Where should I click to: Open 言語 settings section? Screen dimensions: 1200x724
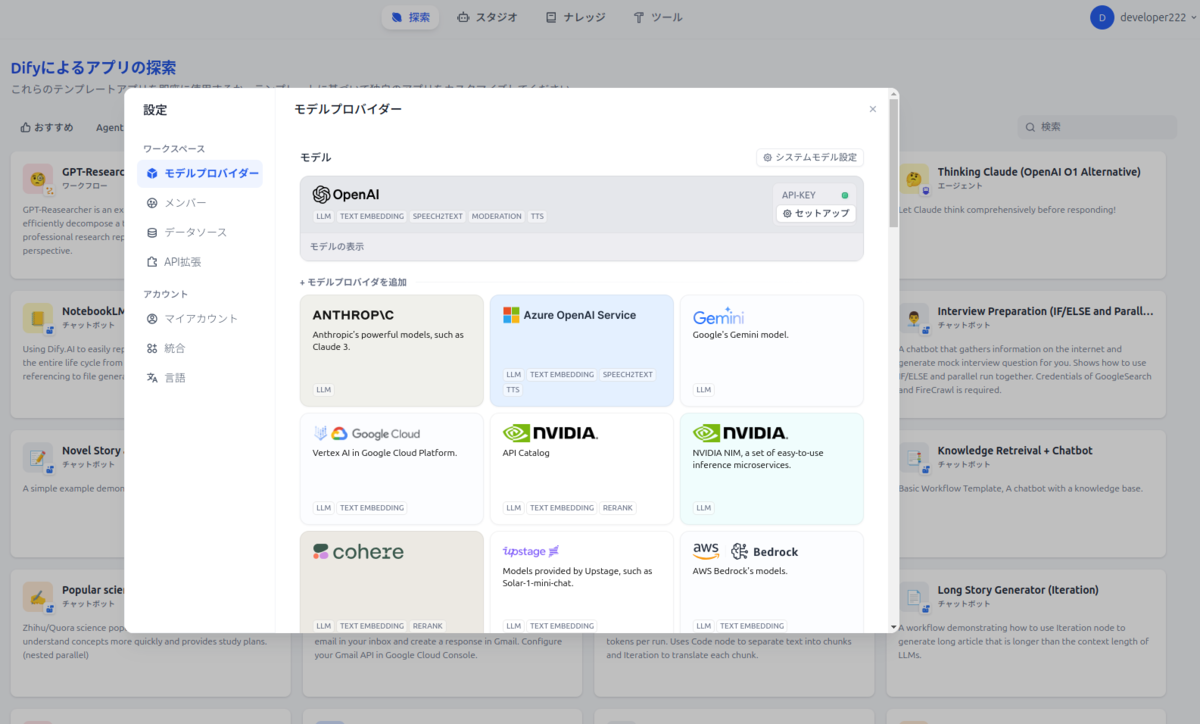(200, 378)
